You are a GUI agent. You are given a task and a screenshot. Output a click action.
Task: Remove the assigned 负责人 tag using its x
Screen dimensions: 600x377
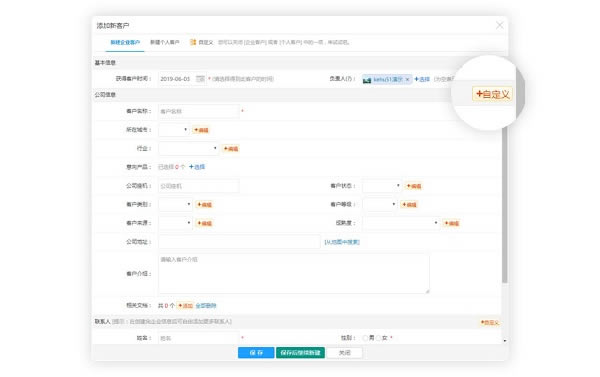(407, 79)
